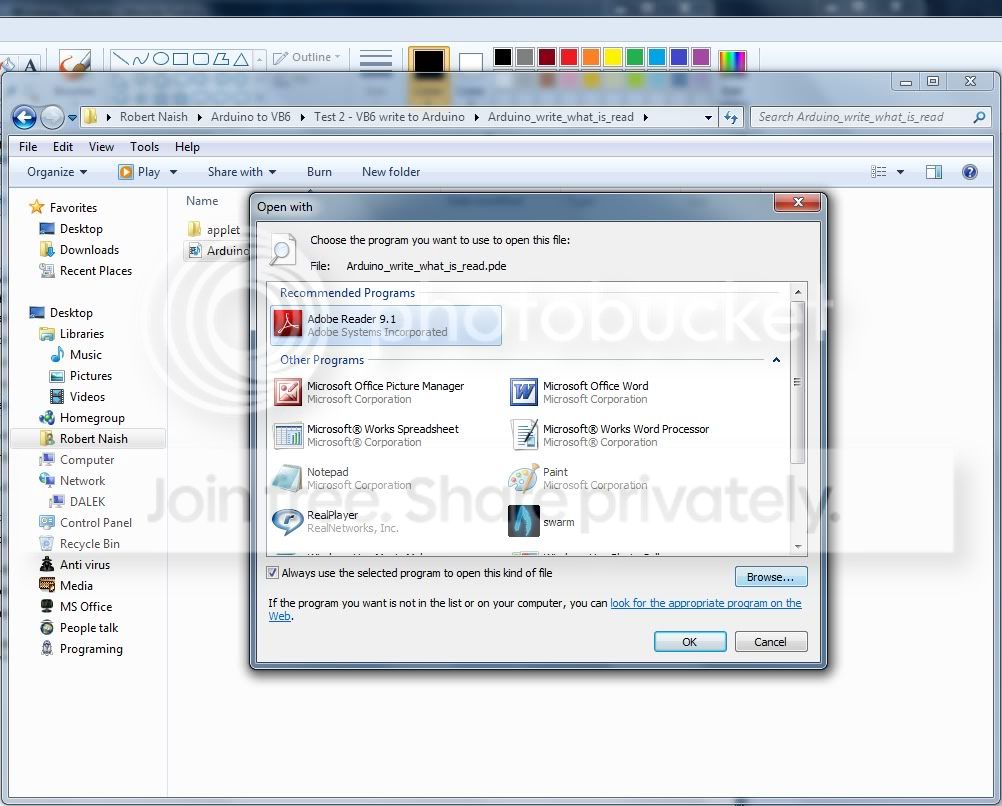The image size is (1002, 806).
Task: Select the Notepad program icon
Action: click(x=288, y=477)
